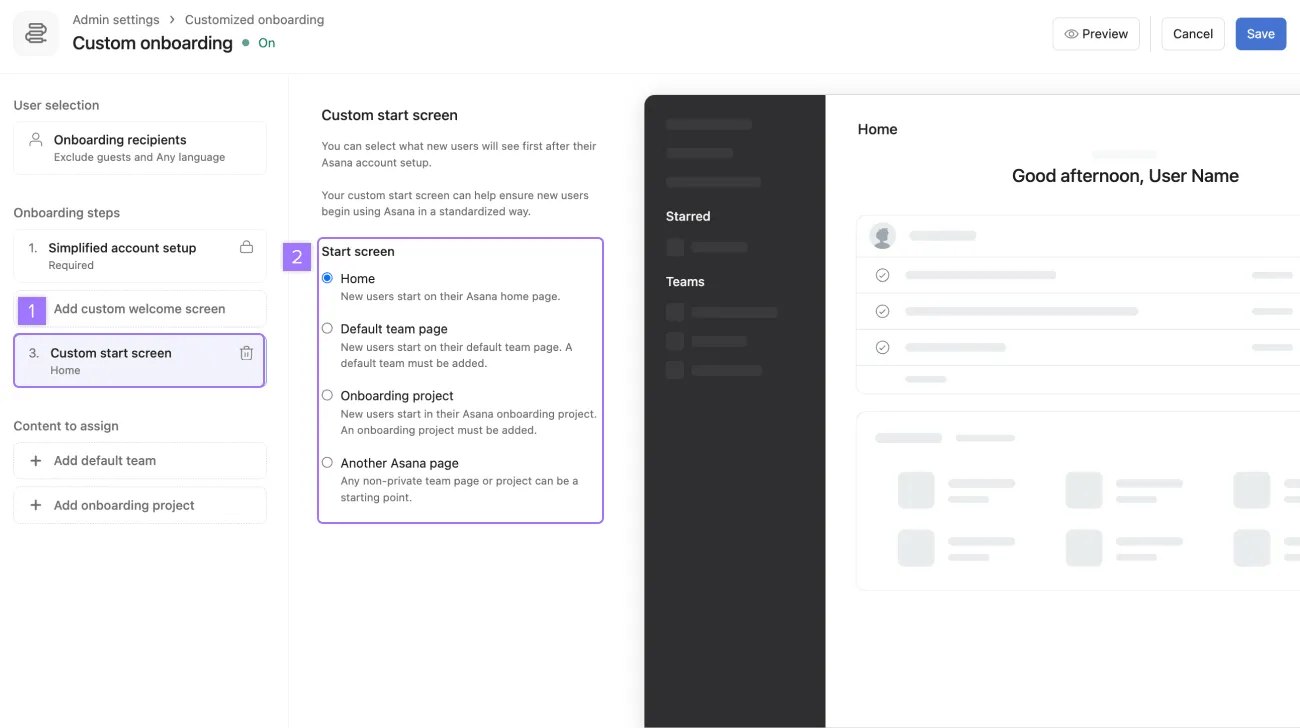Select the Custom start screen step
Viewport: 1300px width, 728px height.
(139, 360)
